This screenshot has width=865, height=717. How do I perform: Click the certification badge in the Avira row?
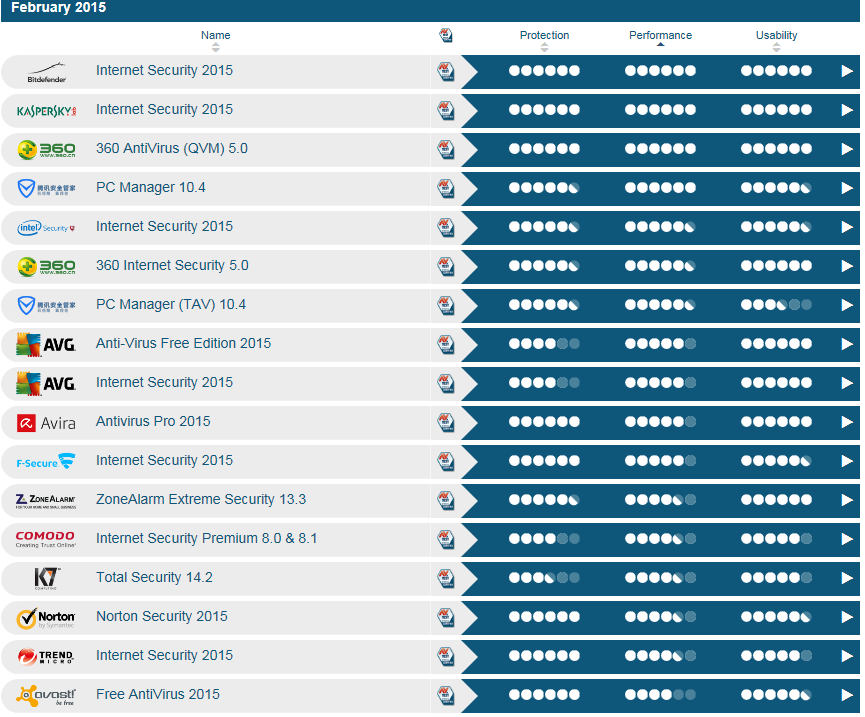point(446,422)
